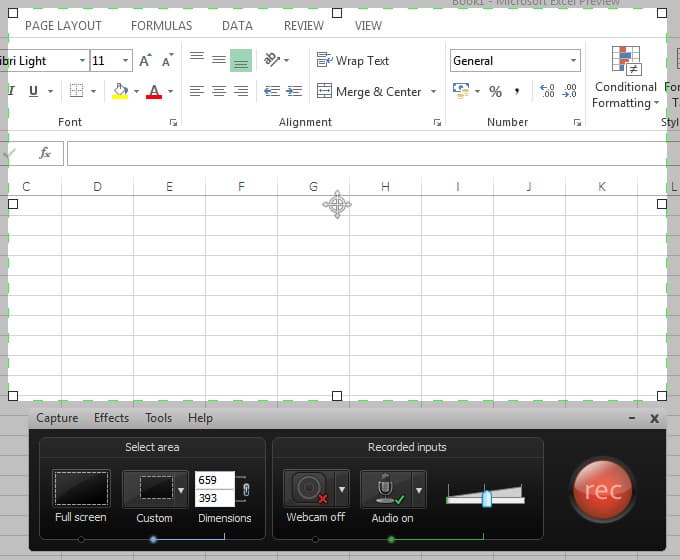Toggle the dimensions aspect ratio lock
The image size is (680, 560).
point(246,490)
